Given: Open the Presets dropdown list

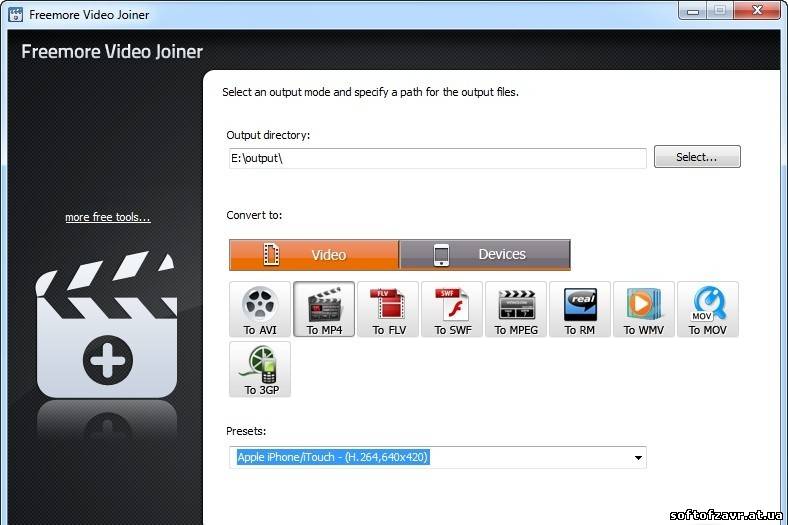Looking at the screenshot, I should (x=638, y=457).
